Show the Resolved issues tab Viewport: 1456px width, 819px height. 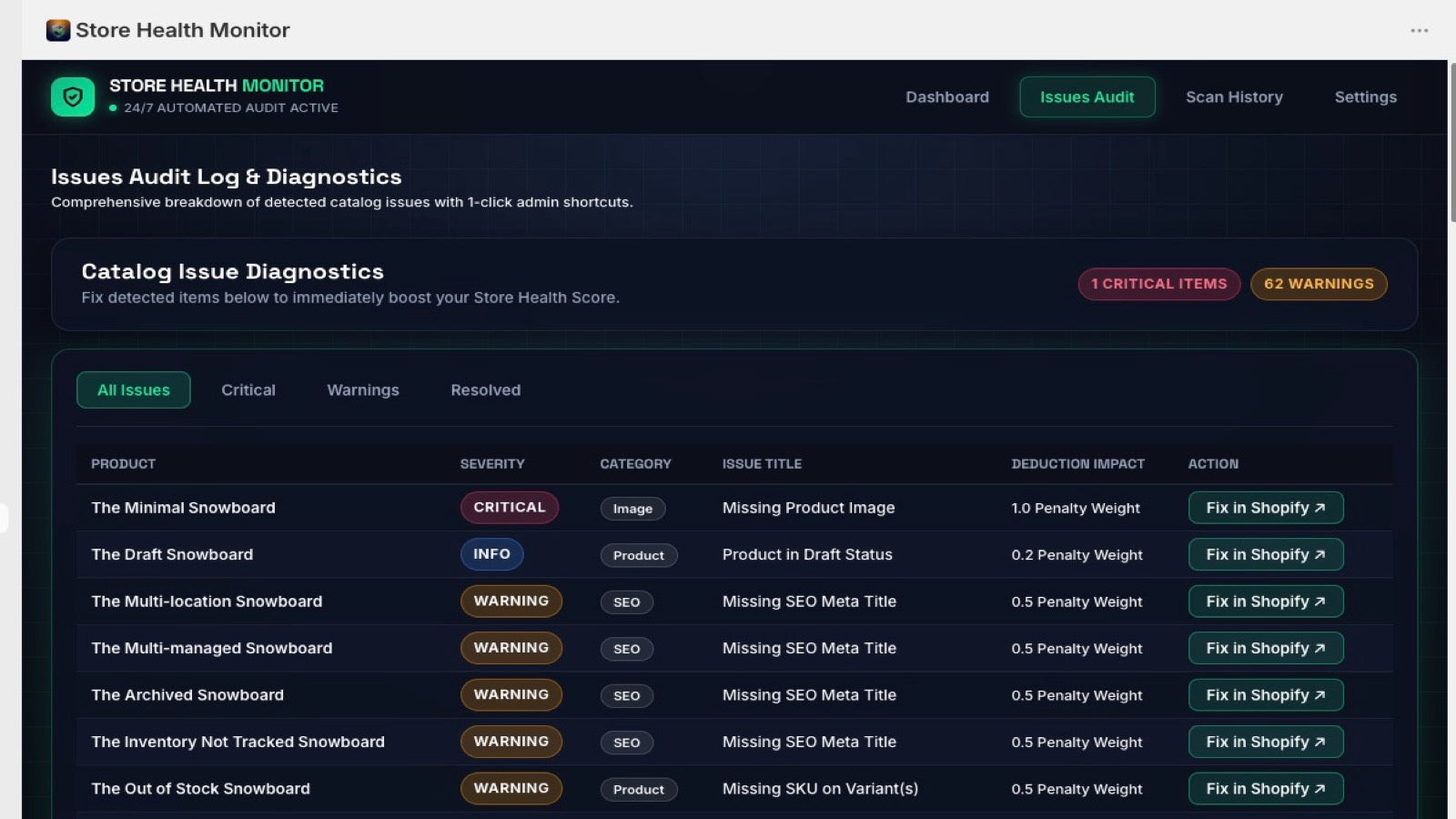tap(485, 389)
